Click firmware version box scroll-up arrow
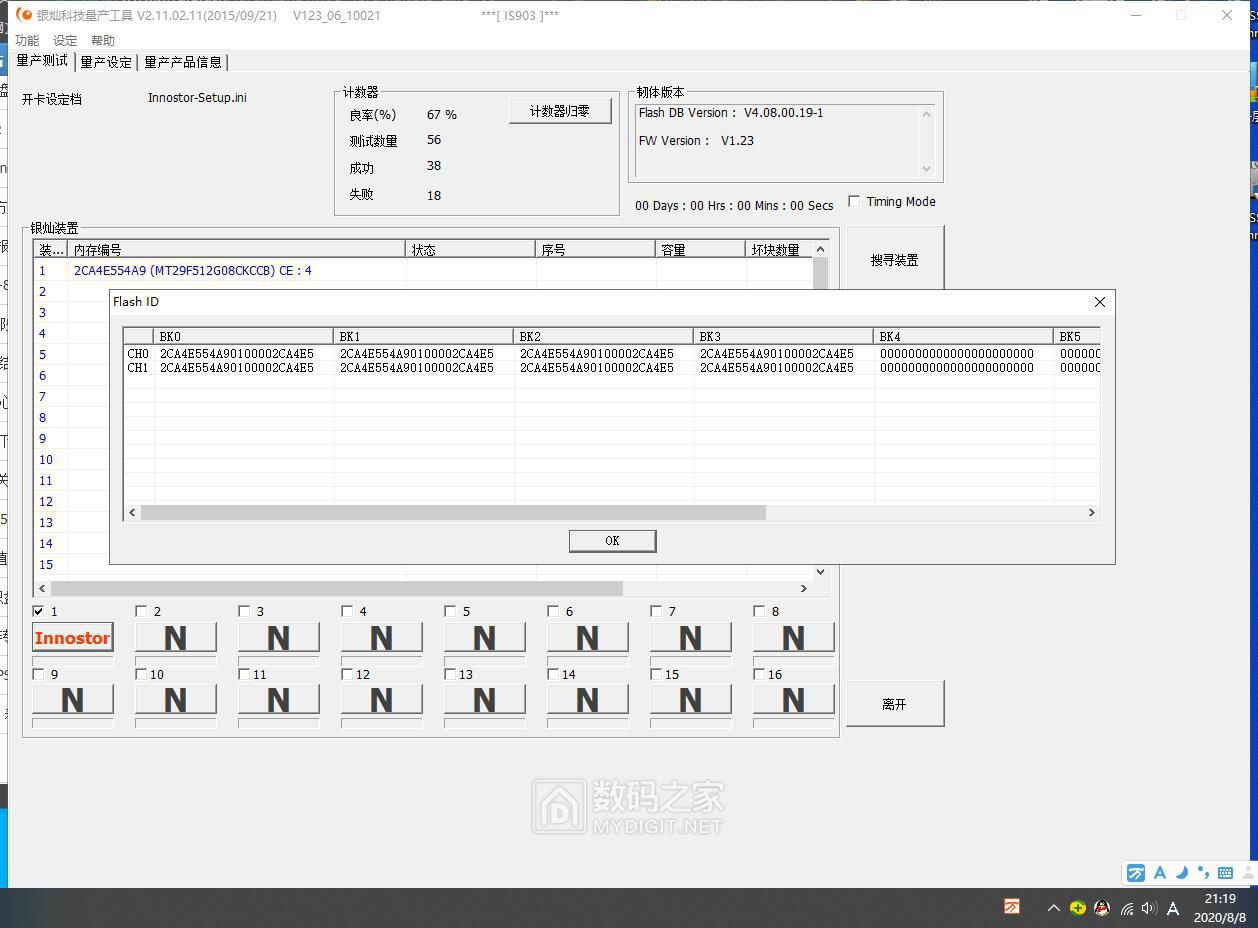Viewport: 1258px width, 928px height. pos(926,114)
